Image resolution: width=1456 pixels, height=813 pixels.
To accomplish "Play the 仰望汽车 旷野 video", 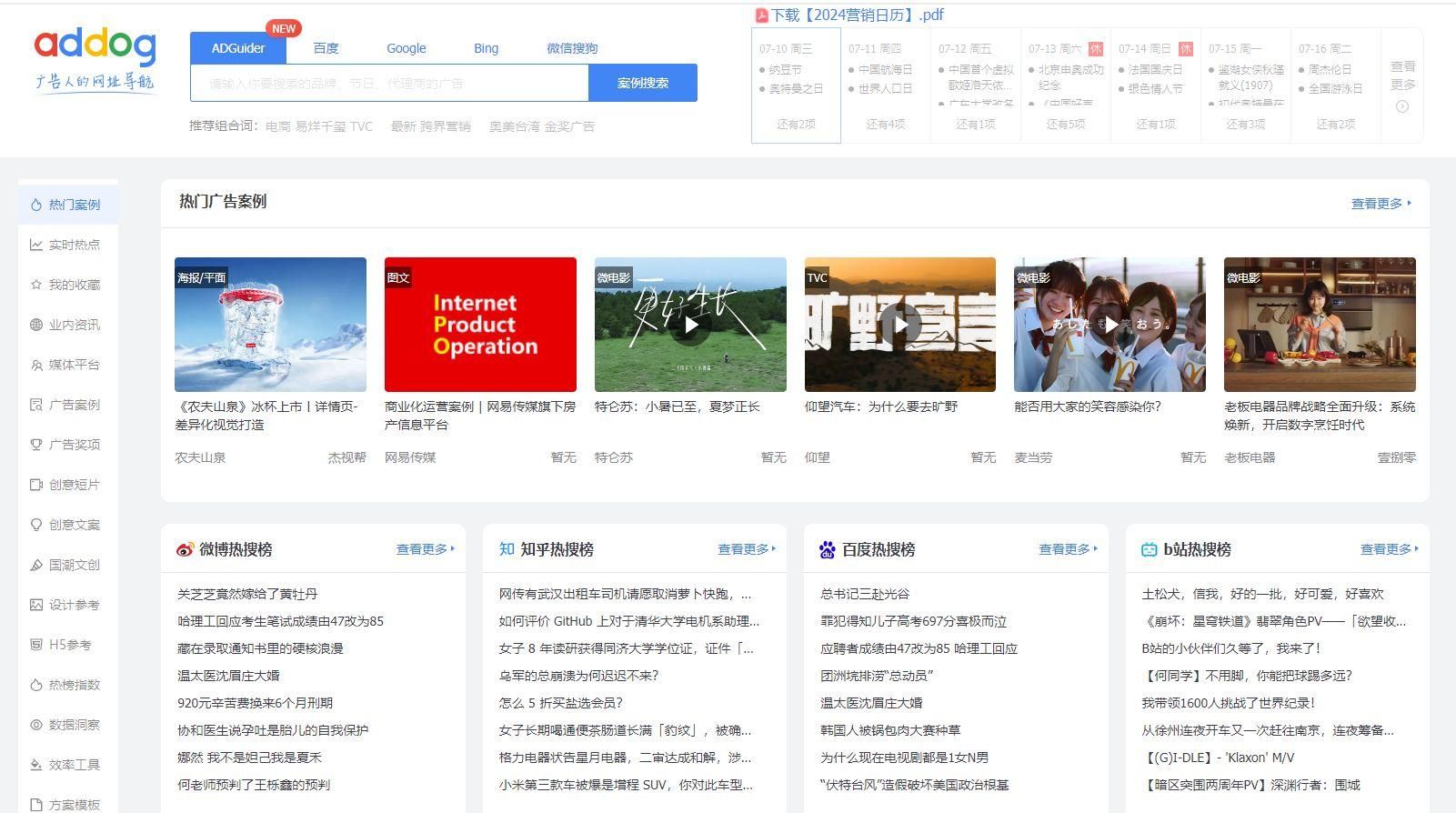I will tap(900, 325).
